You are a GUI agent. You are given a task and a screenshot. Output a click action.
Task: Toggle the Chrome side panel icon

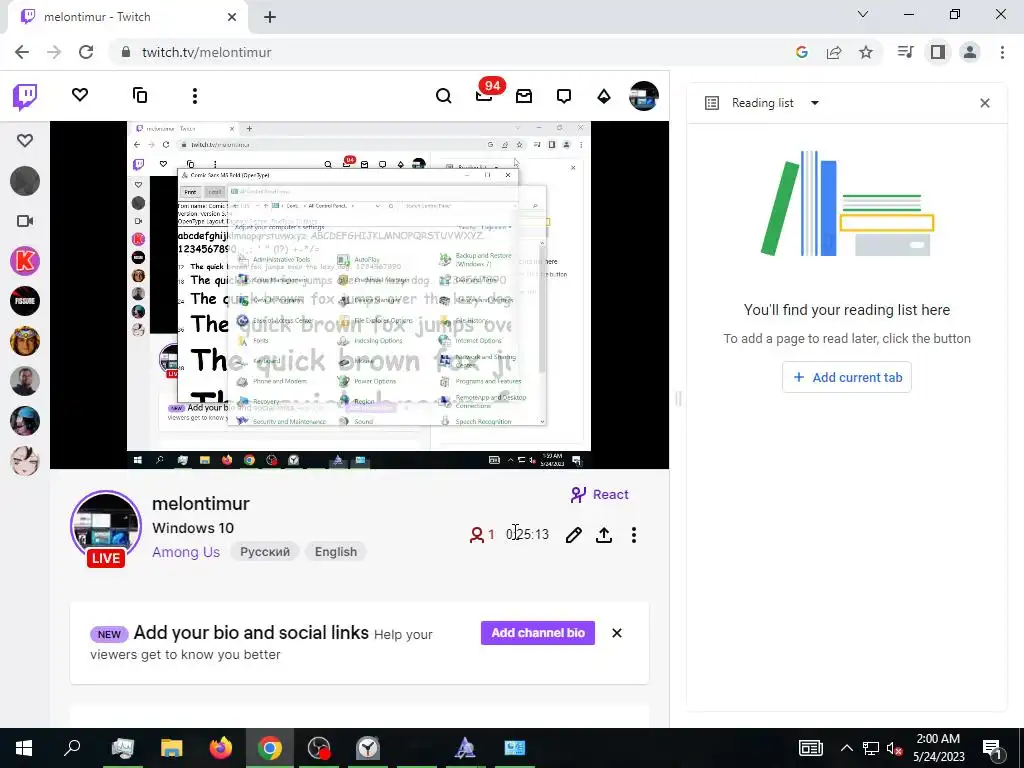coord(938,52)
